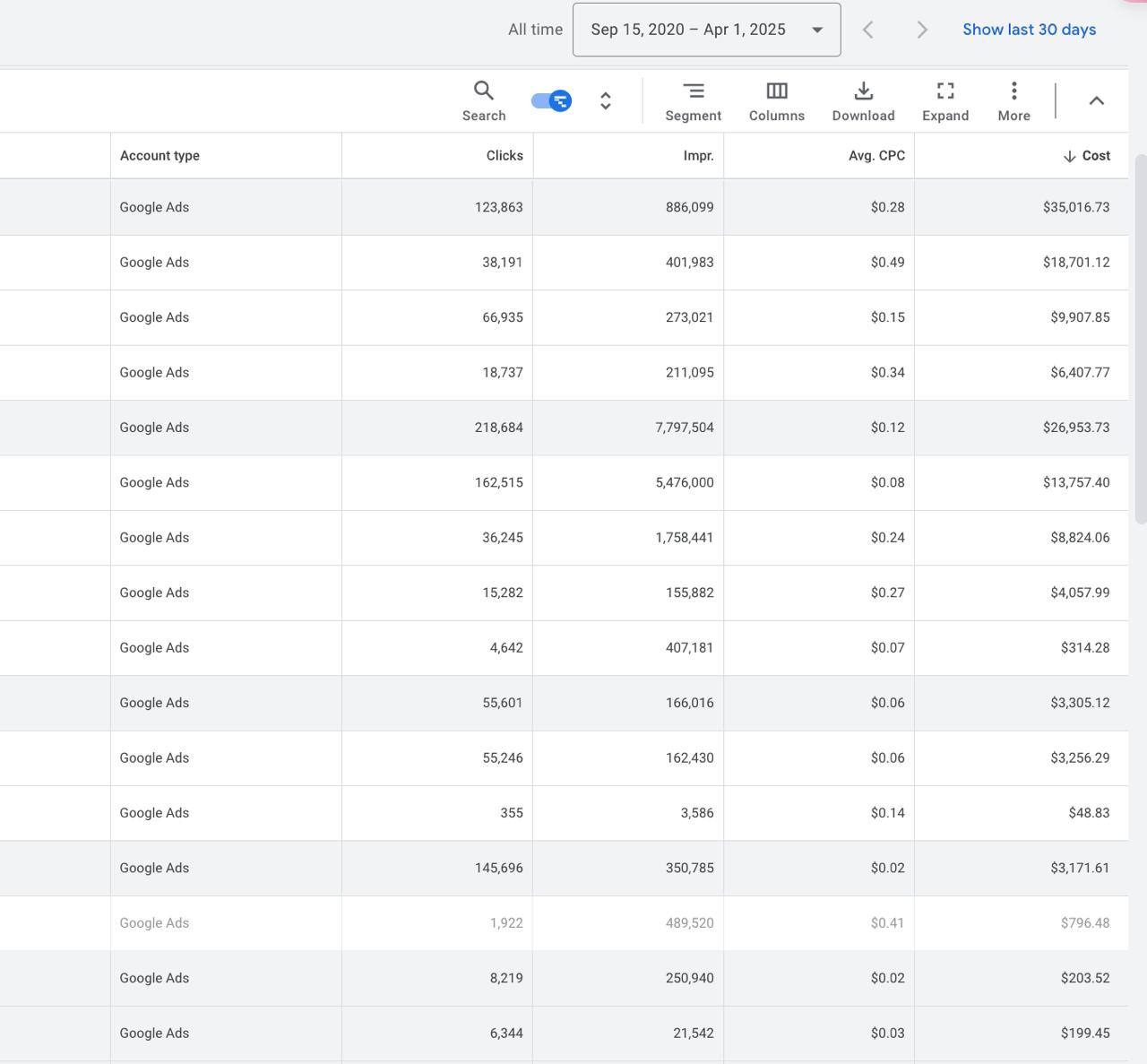The width and height of the screenshot is (1147, 1064).
Task: Select the cost value $26,953.73
Action: 1076,428
